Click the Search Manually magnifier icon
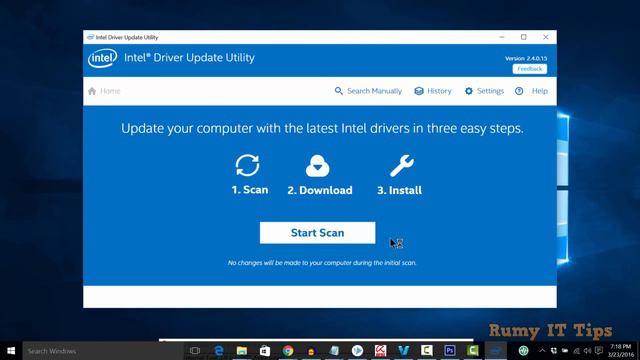This screenshot has width=640, height=360. (339, 91)
